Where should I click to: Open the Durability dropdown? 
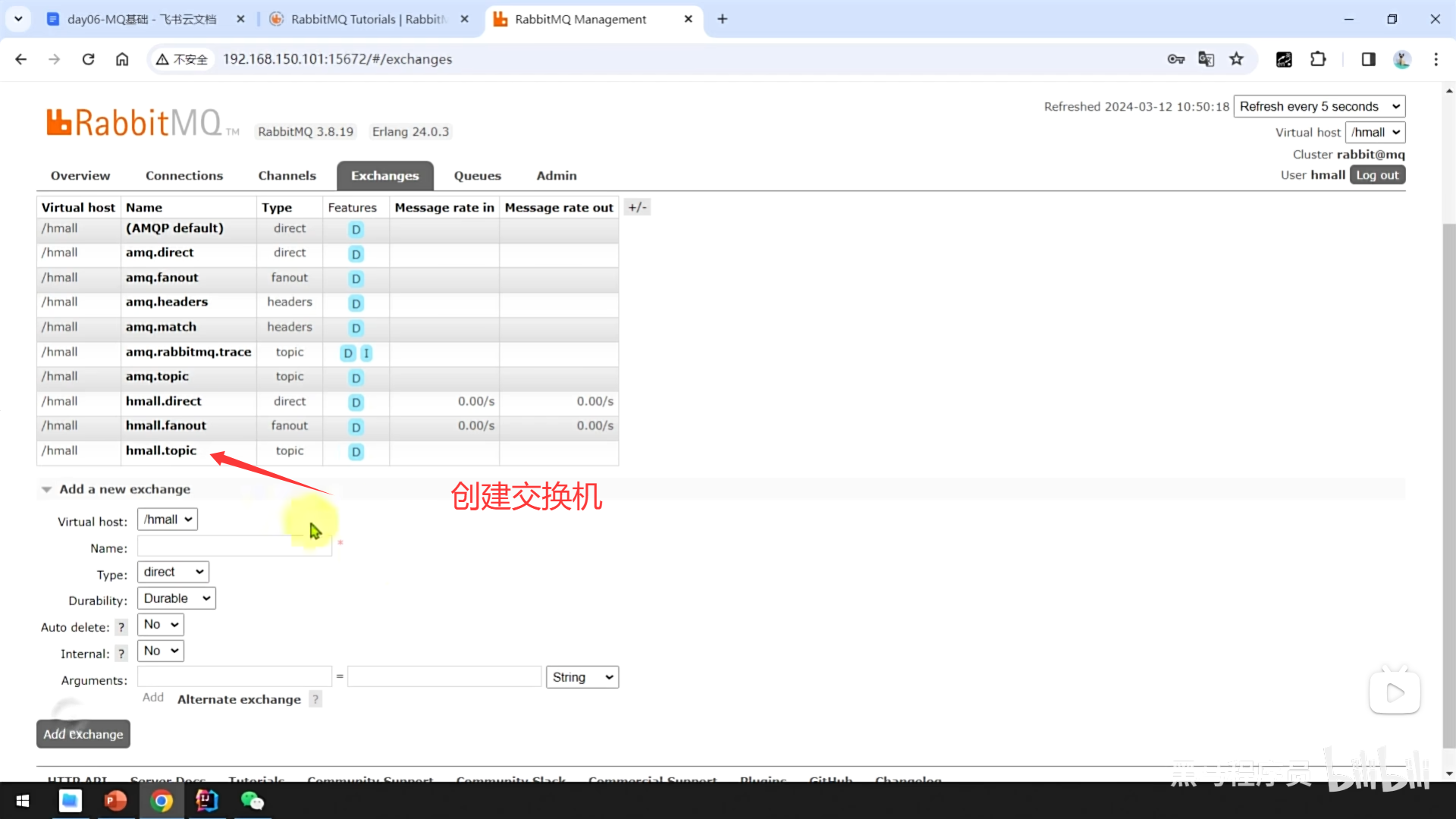tap(176, 598)
